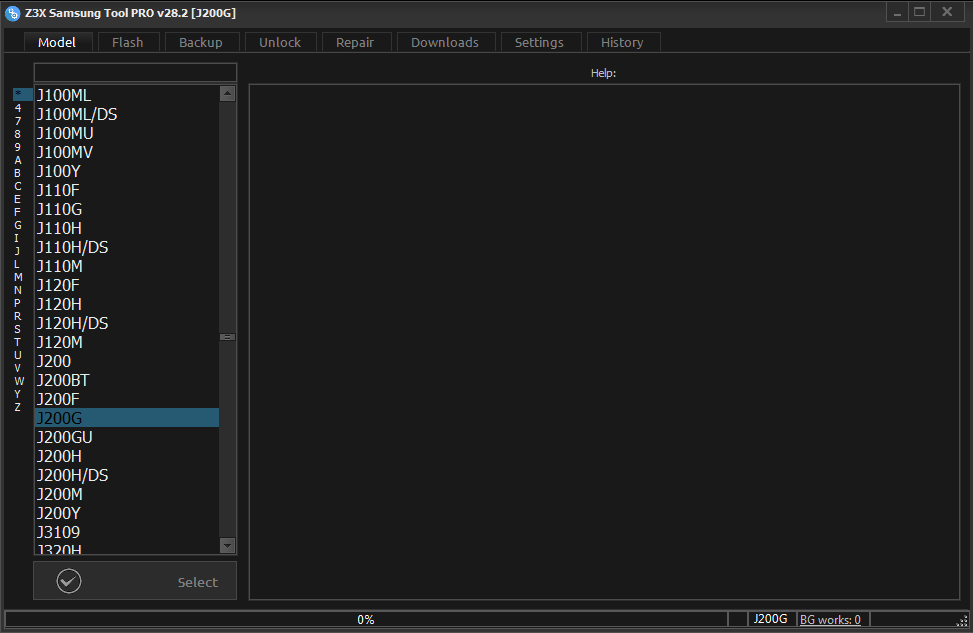The image size is (973, 633).
Task: Select model J200Y
Action: point(127,513)
